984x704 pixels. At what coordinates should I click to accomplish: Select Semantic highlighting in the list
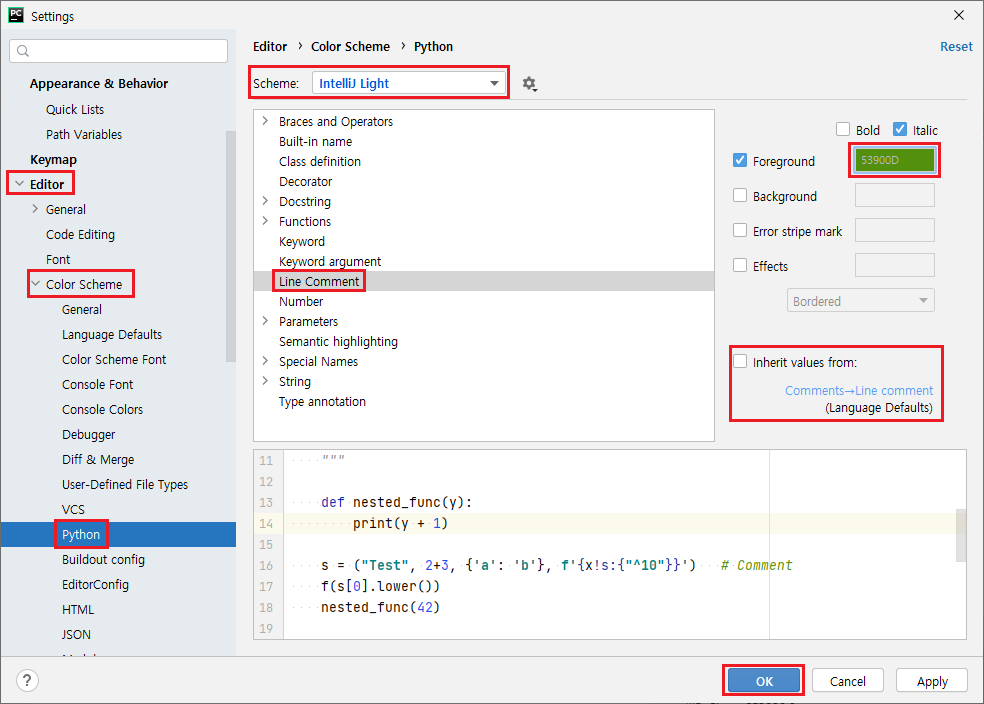(x=338, y=341)
